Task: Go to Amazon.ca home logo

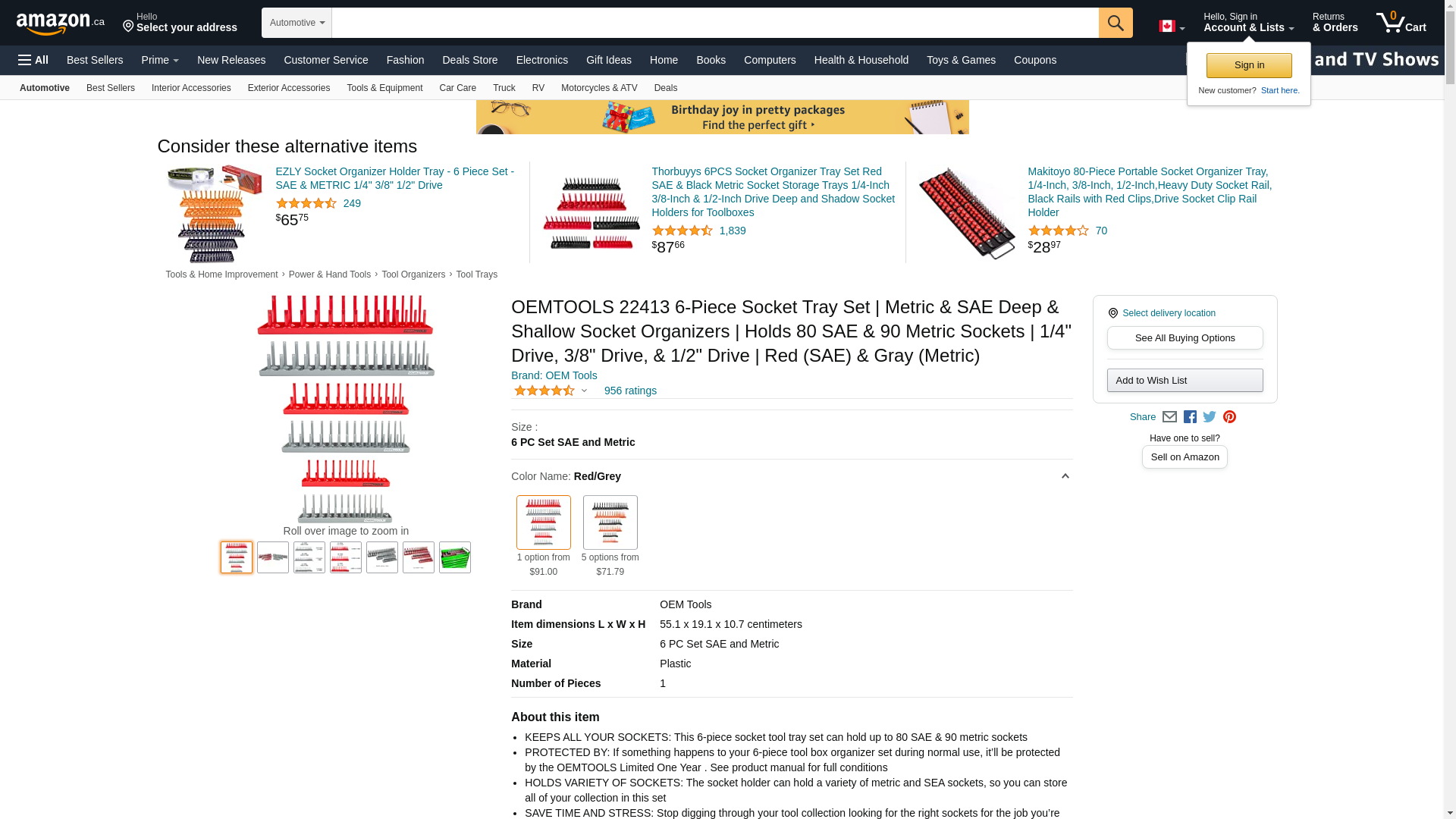Action: point(61,24)
